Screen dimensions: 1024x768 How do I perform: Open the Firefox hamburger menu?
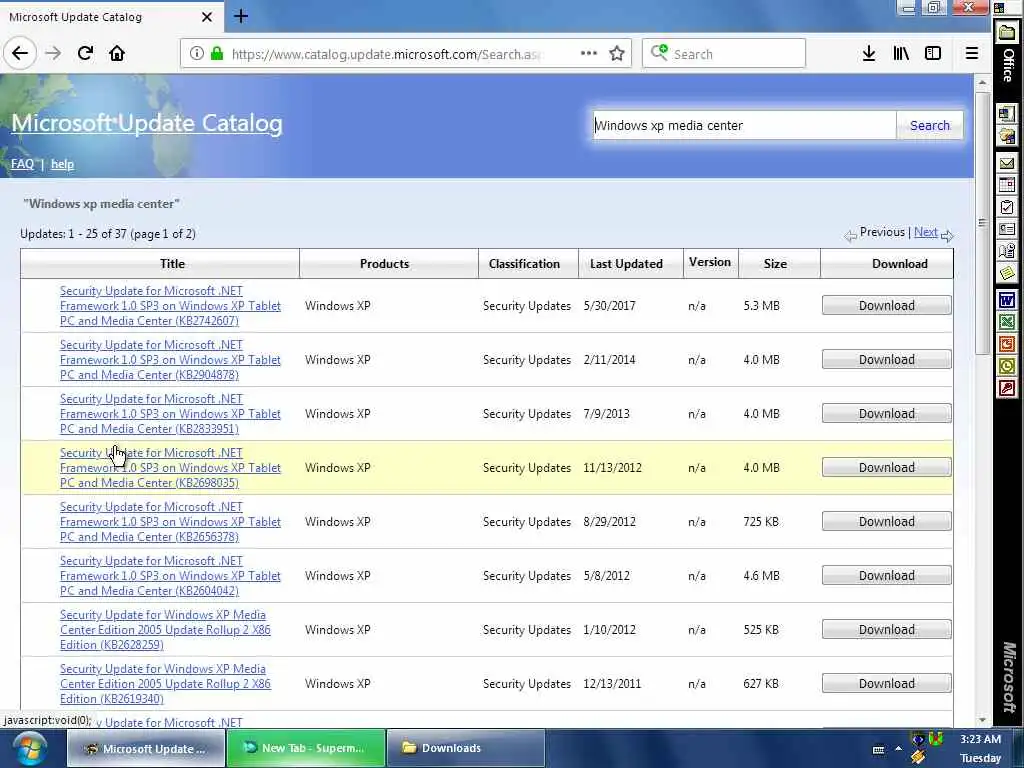(972, 54)
